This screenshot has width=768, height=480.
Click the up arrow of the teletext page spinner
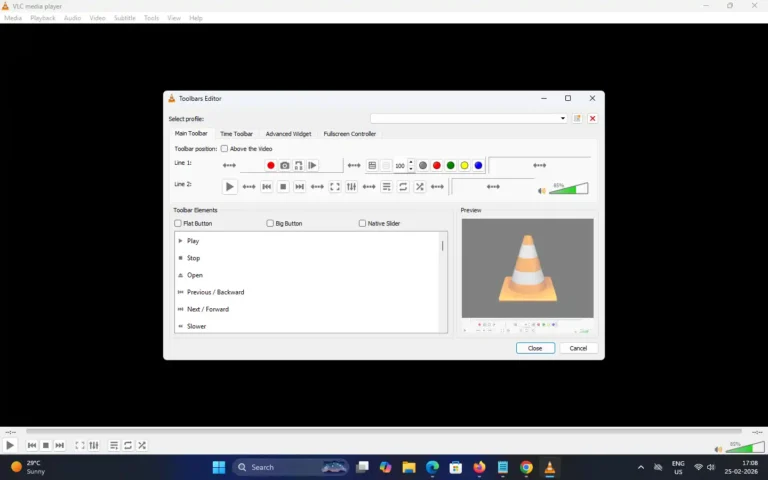(411, 162)
